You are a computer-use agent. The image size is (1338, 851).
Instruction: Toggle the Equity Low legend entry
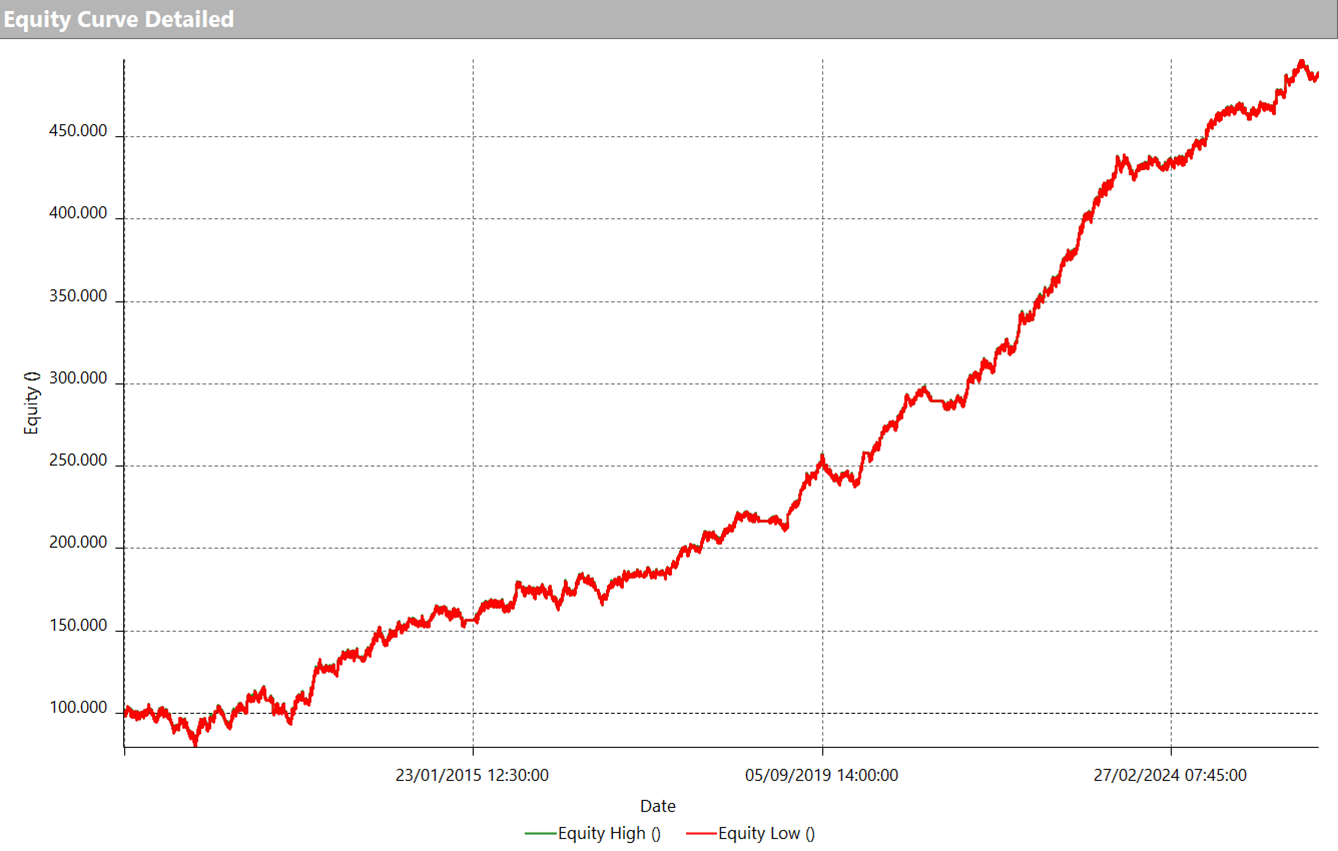[x=766, y=833]
